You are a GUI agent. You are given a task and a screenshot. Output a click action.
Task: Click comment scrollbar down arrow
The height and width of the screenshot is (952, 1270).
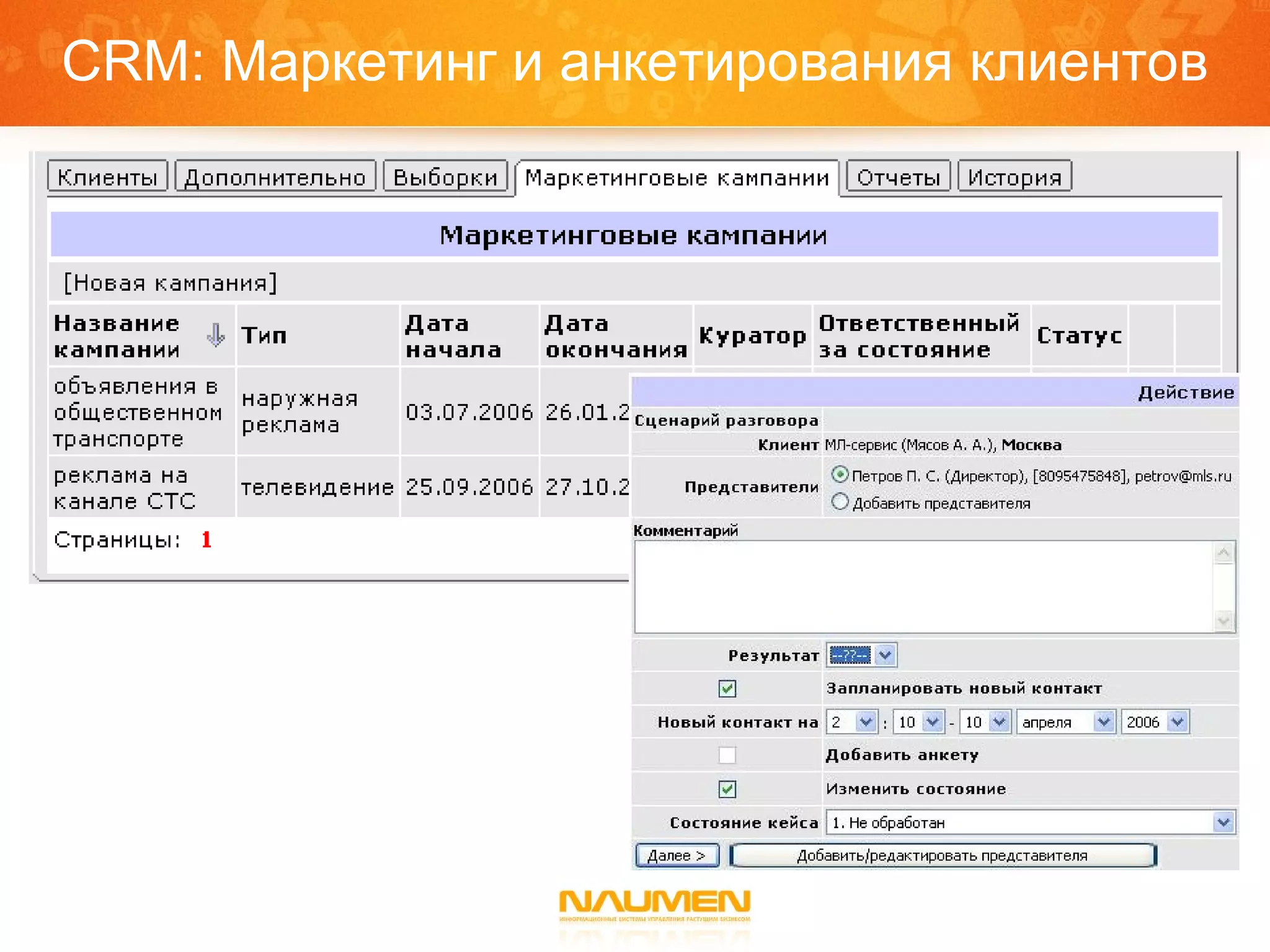tap(1223, 620)
